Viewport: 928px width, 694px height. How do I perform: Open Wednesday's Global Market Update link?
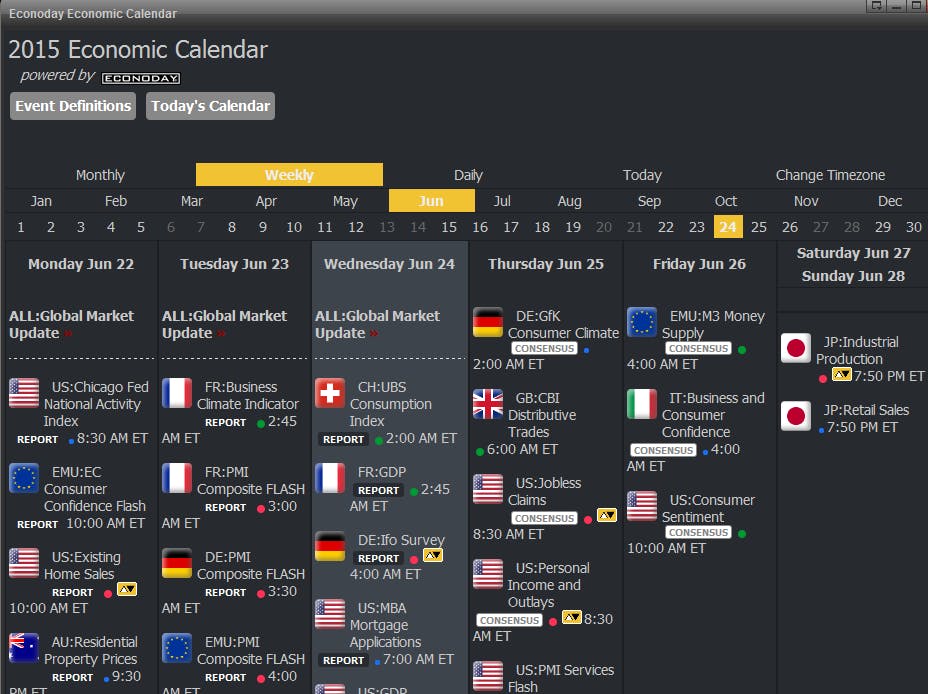pos(377,324)
